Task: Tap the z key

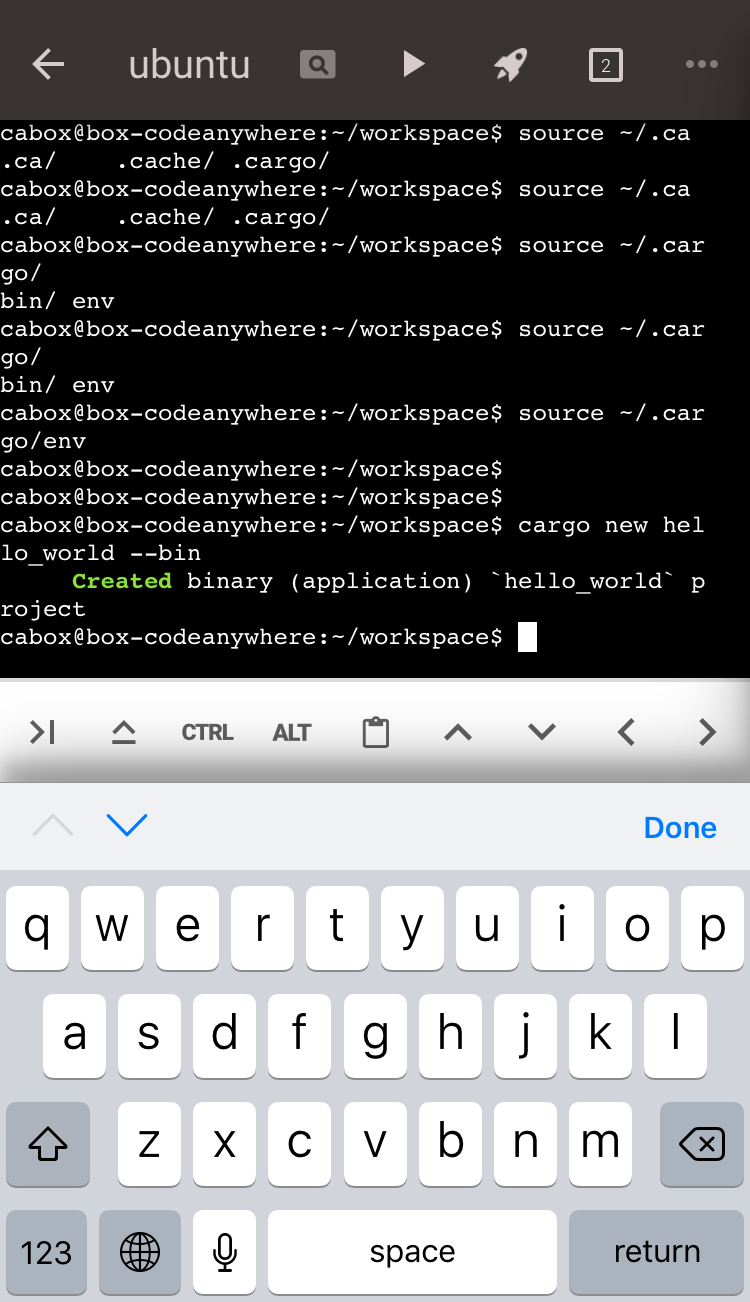Action: (x=150, y=1144)
